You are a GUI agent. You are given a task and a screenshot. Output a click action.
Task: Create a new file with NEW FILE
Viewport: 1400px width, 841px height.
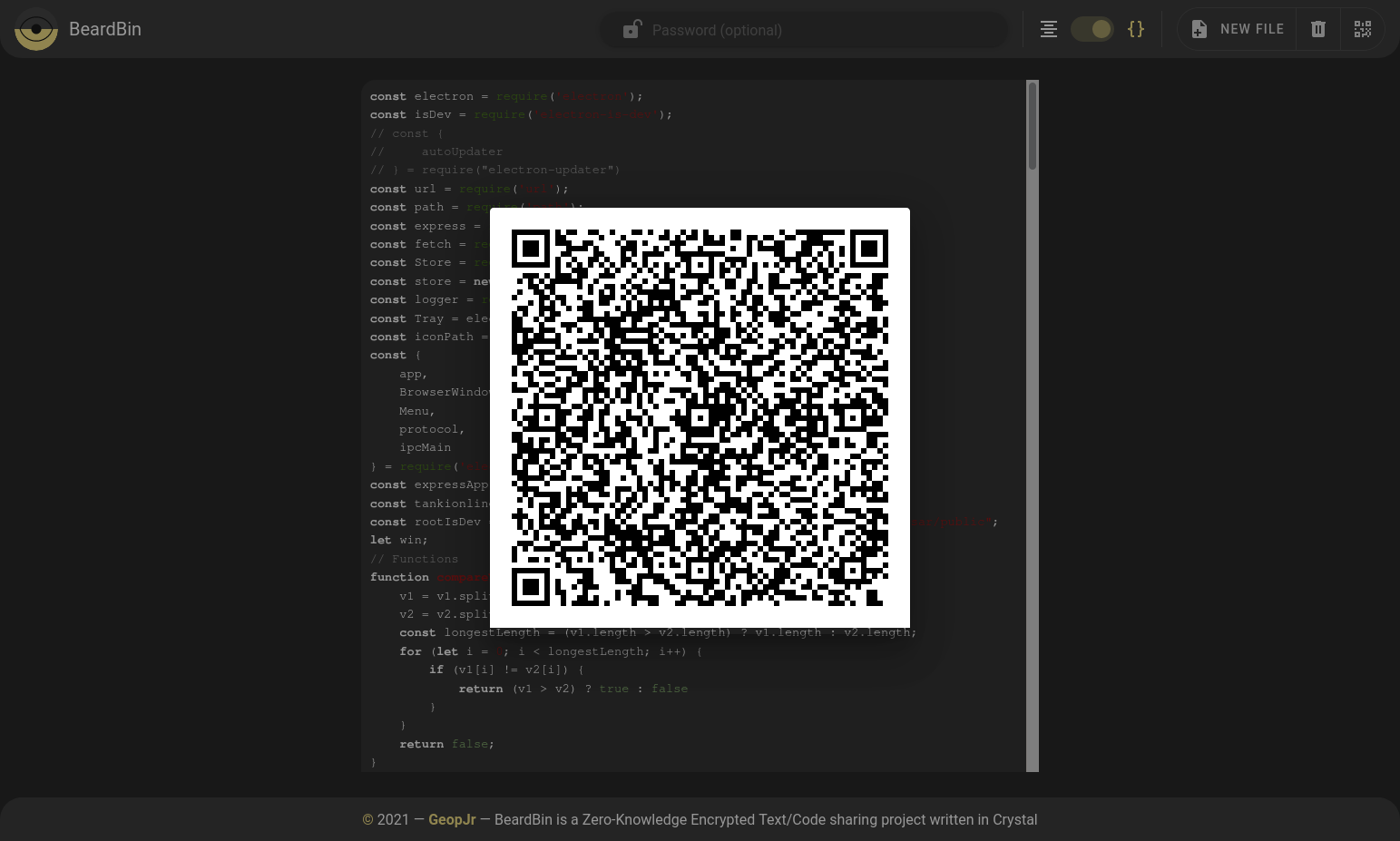click(1238, 29)
